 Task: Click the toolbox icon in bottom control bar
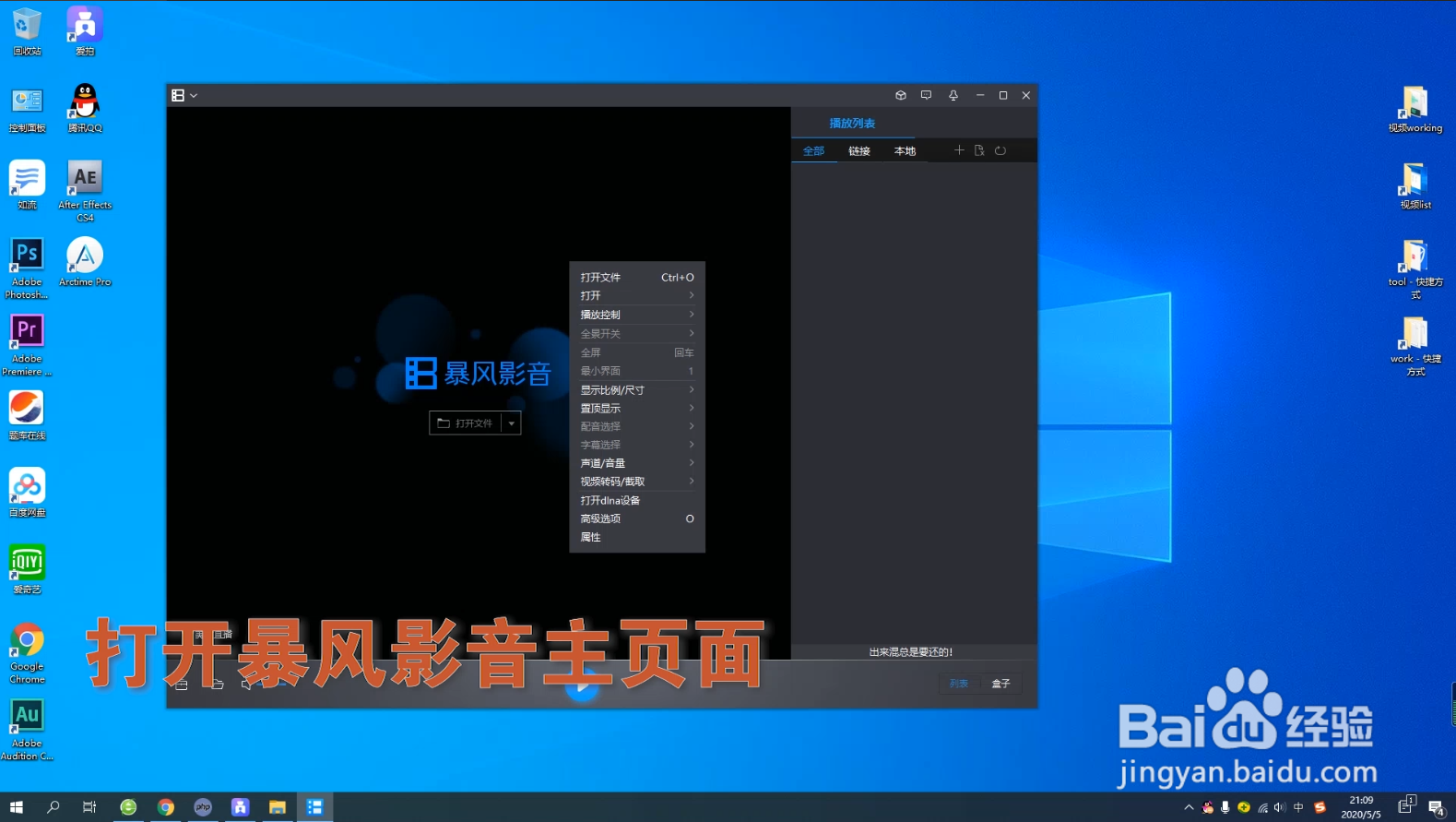182,685
